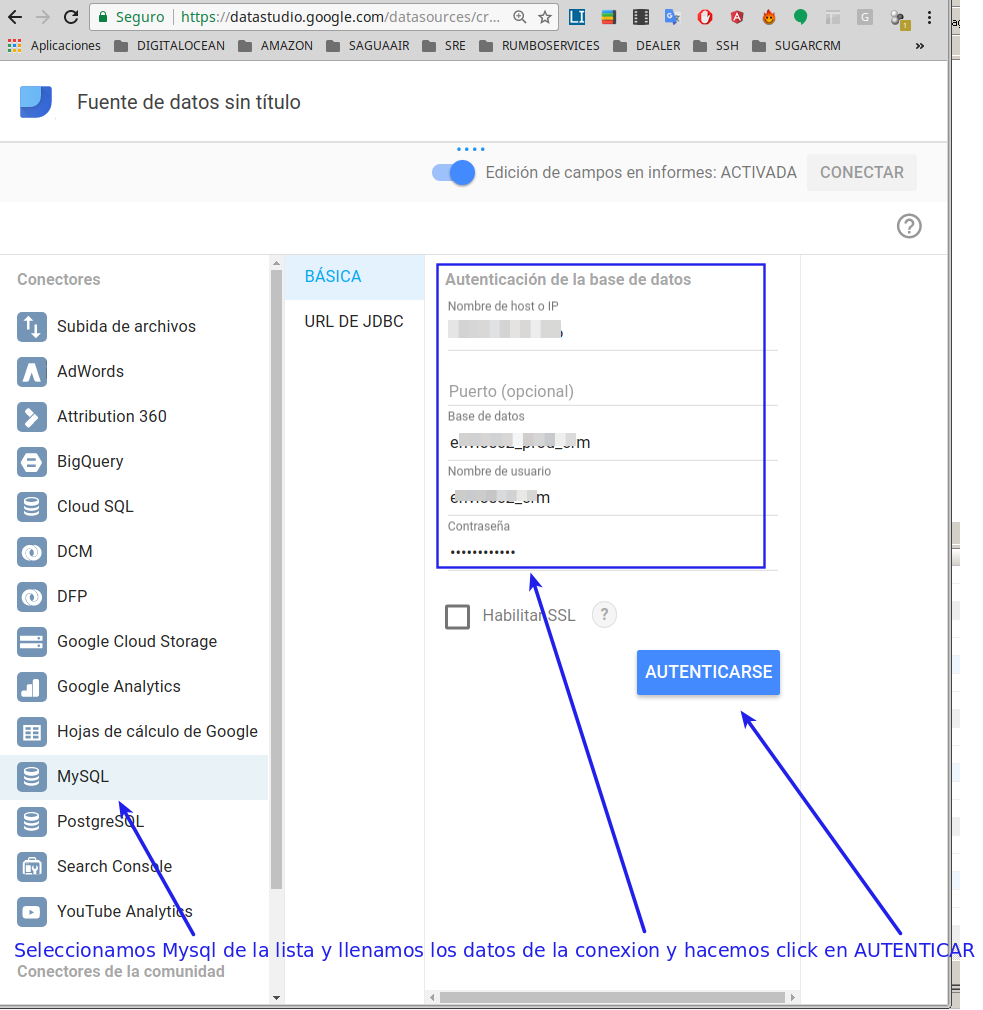
Task: Click the Nombre de usuario field
Action: 612,497
